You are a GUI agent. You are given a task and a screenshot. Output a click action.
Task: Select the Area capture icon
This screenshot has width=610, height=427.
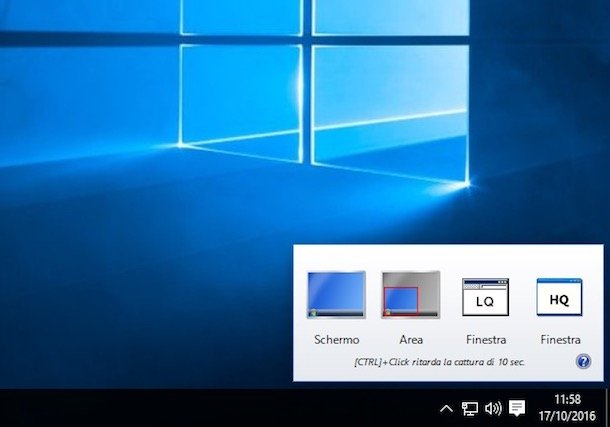[411, 295]
